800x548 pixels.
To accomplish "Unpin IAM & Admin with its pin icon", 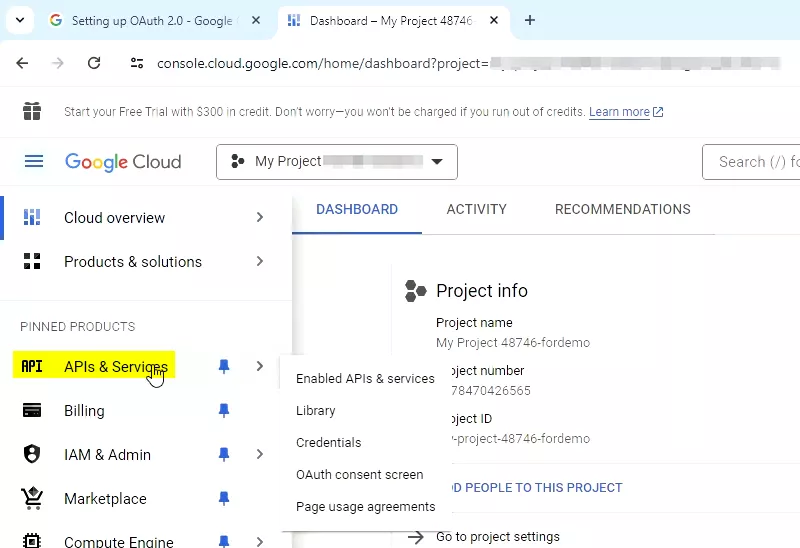I will point(223,454).
